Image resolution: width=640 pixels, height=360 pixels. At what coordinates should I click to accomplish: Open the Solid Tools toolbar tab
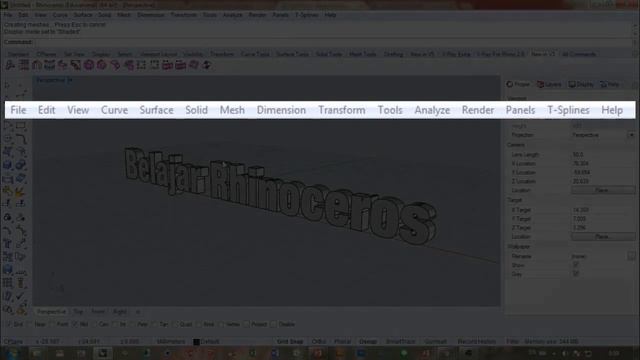[329, 54]
